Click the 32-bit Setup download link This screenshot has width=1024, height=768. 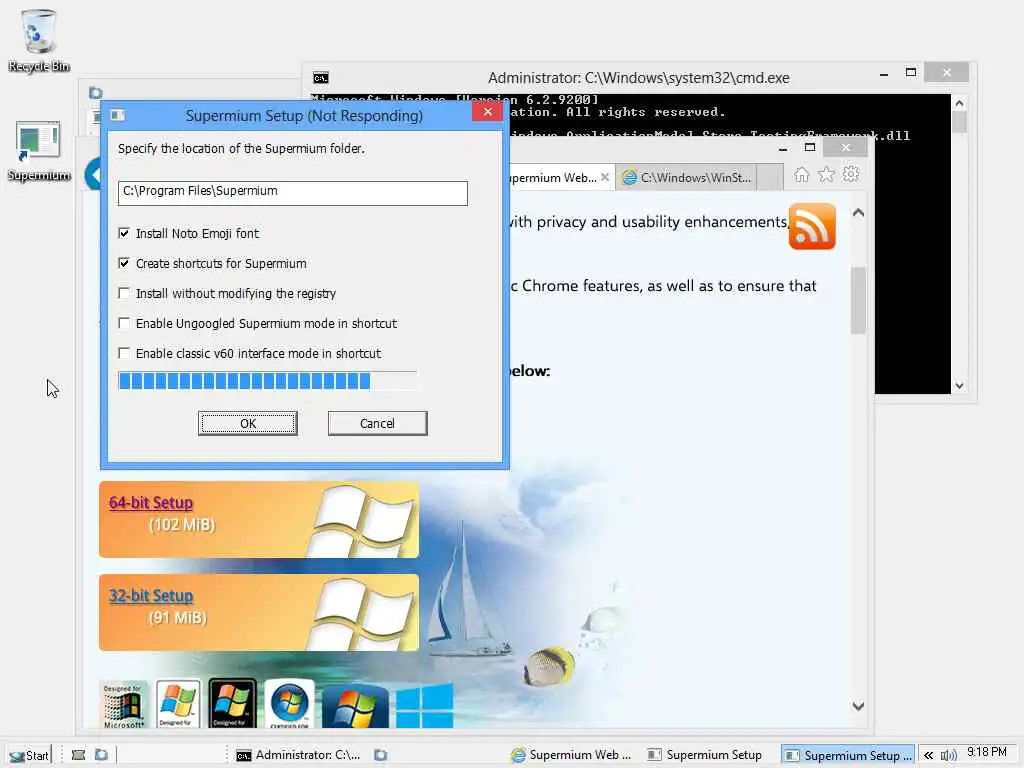tap(151, 596)
